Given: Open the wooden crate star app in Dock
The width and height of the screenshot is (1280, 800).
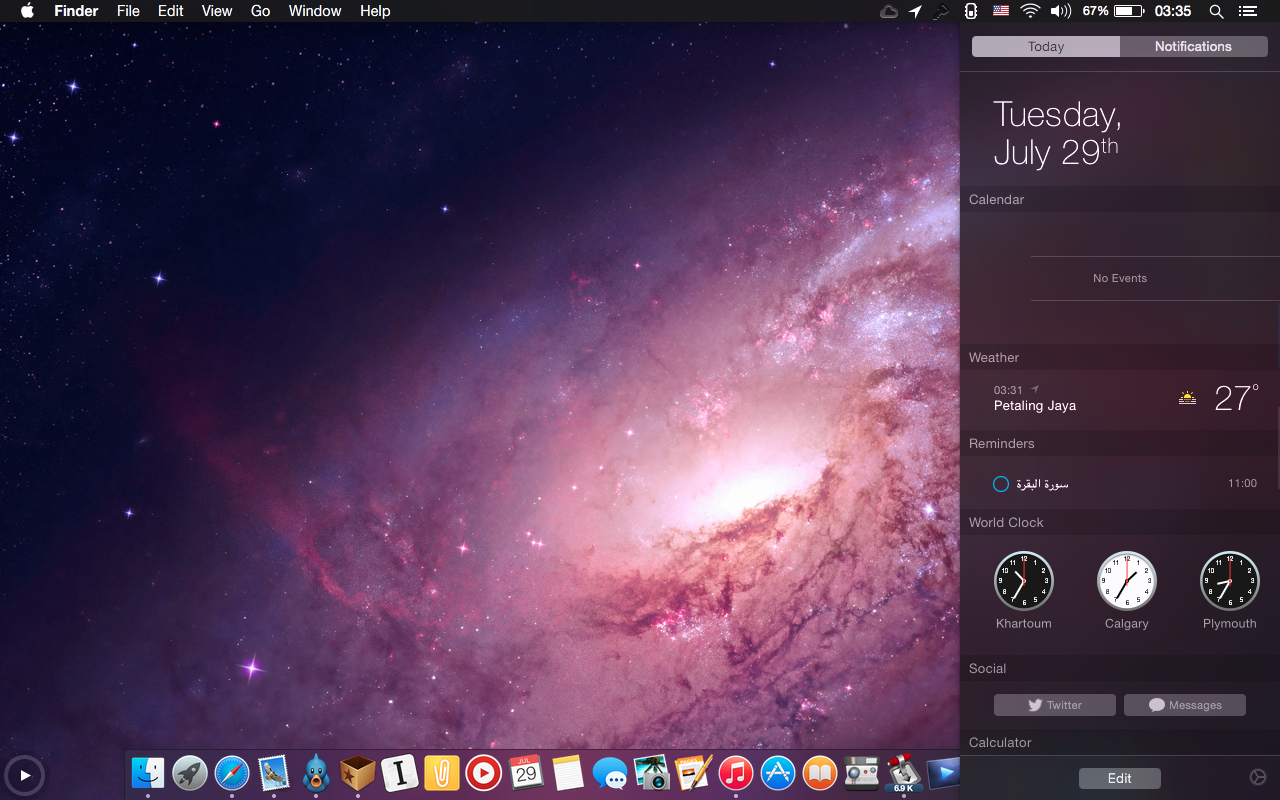Looking at the screenshot, I should (357, 773).
